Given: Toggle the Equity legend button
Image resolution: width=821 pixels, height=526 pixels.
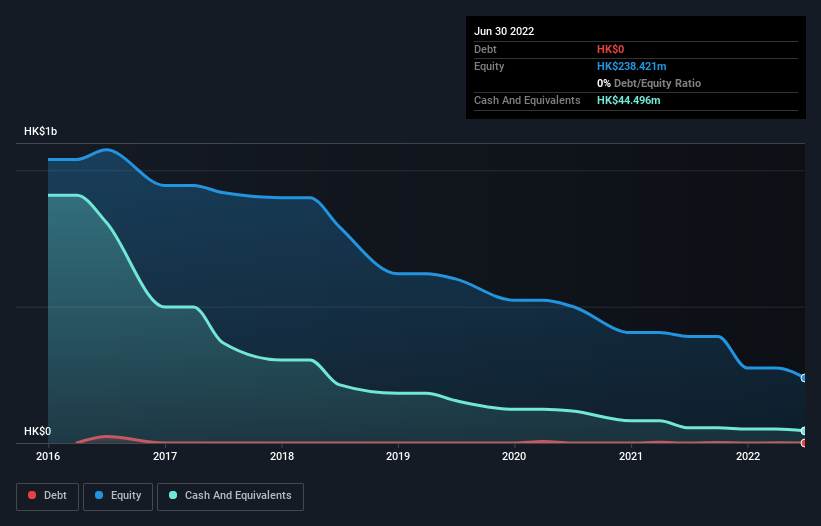Looking at the screenshot, I should (x=118, y=496).
